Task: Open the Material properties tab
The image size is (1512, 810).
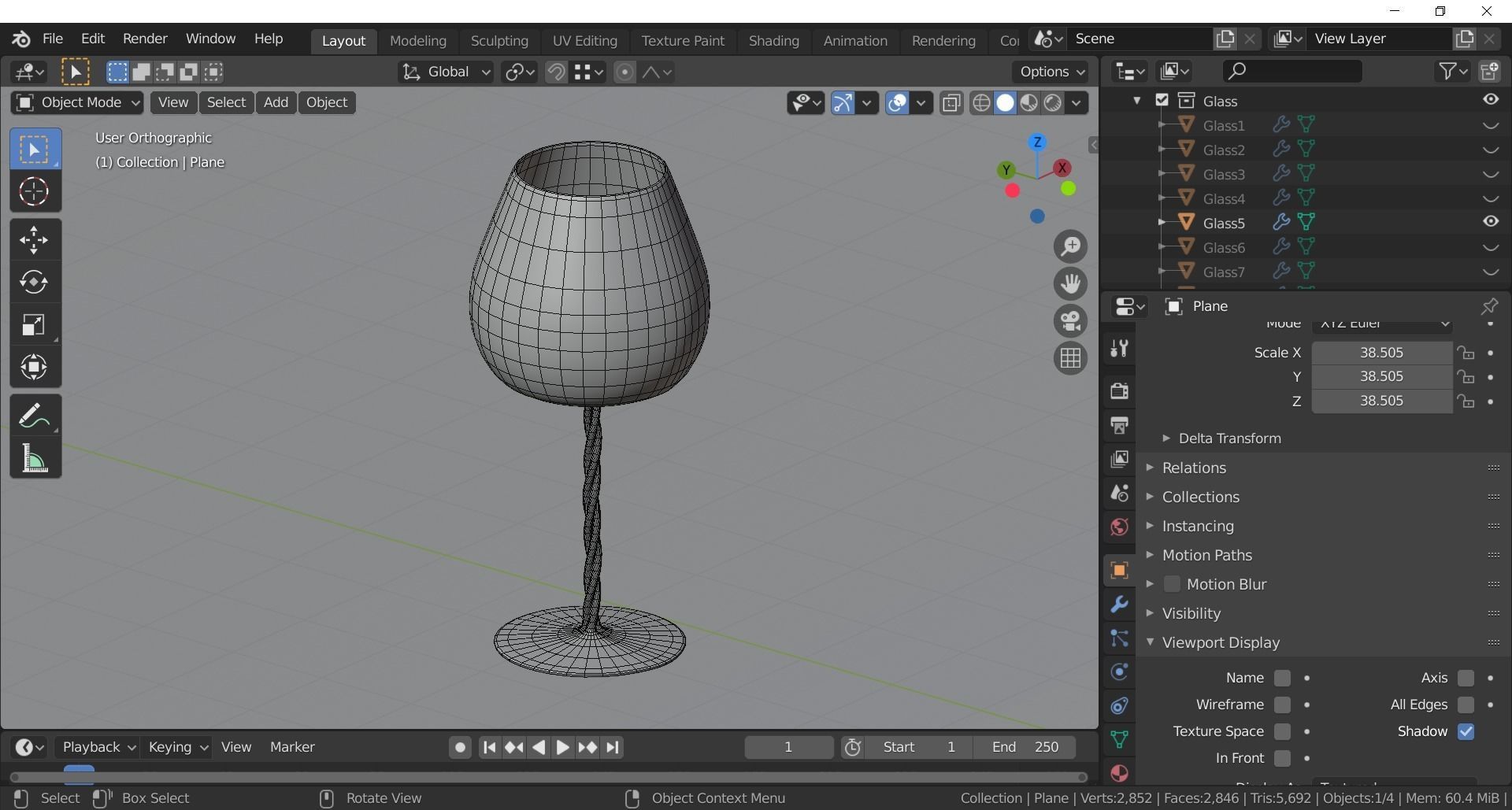Action: point(1119,773)
